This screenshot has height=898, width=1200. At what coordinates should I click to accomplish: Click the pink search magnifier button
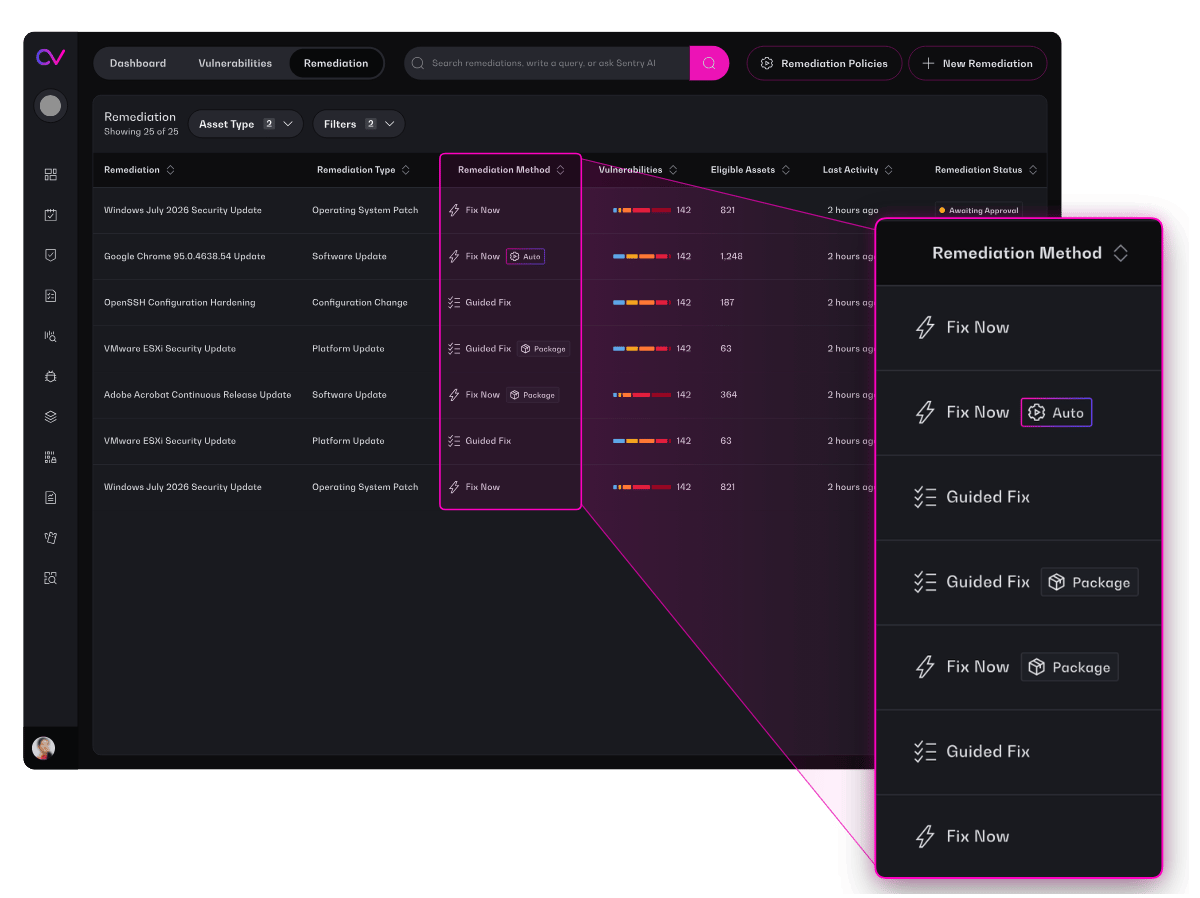(x=709, y=63)
